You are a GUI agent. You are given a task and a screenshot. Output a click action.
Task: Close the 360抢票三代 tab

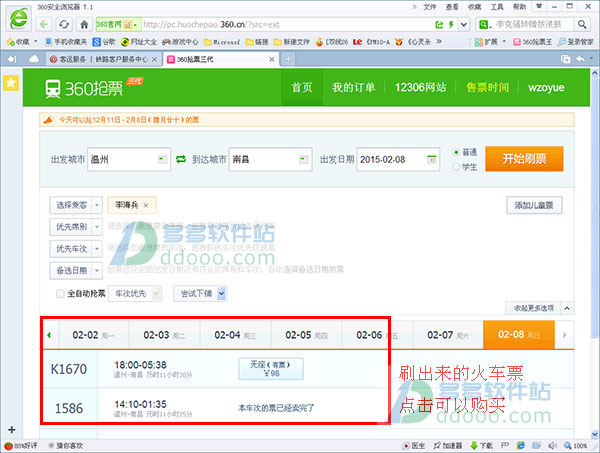coord(272,59)
